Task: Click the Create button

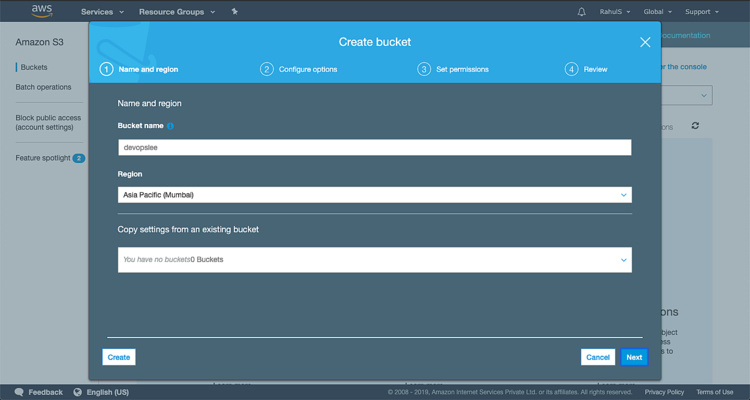Action: (x=118, y=357)
